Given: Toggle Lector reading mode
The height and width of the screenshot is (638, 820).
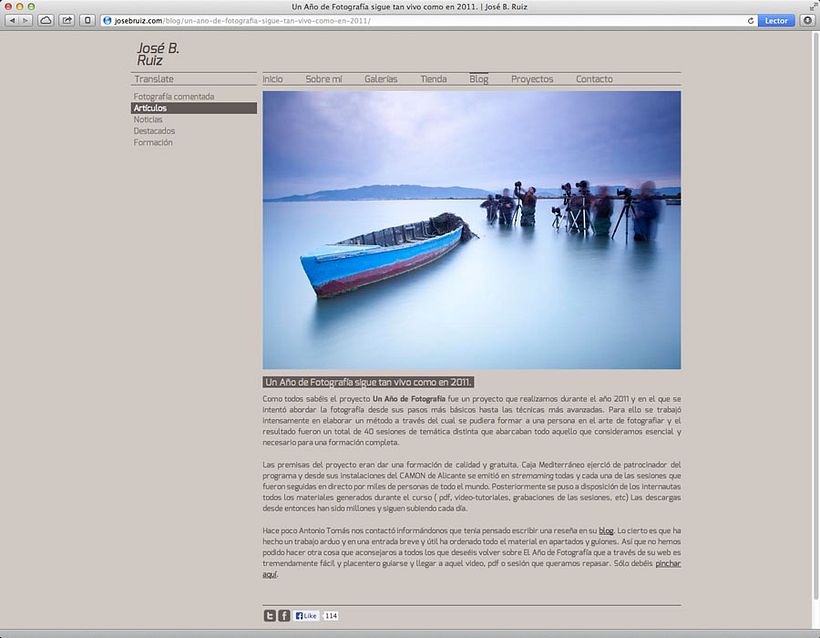Looking at the screenshot, I should click(x=776, y=19).
